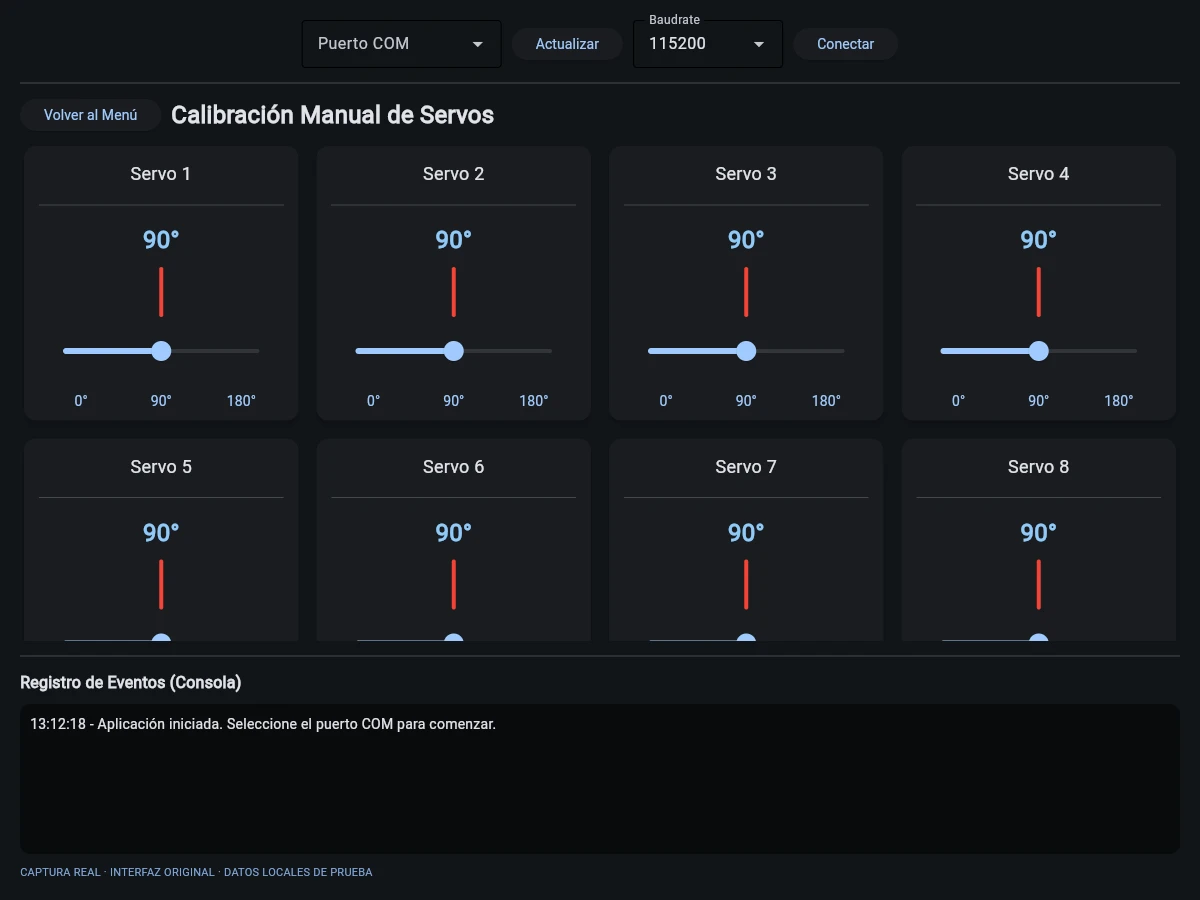The width and height of the screenshot is (1200, 900).
Task: Open the Baudrate 115200 dropdown
Action: [x=708, y=44]
